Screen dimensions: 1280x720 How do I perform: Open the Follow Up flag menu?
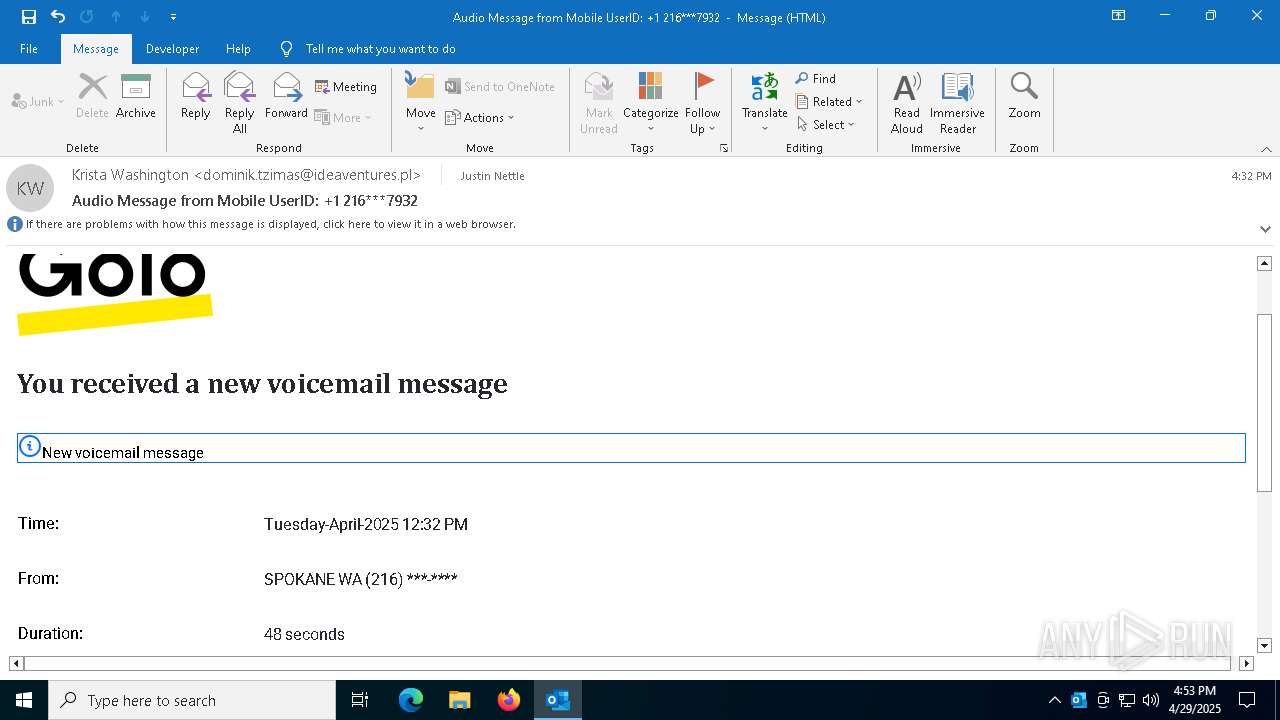click(x=703, y=103)
